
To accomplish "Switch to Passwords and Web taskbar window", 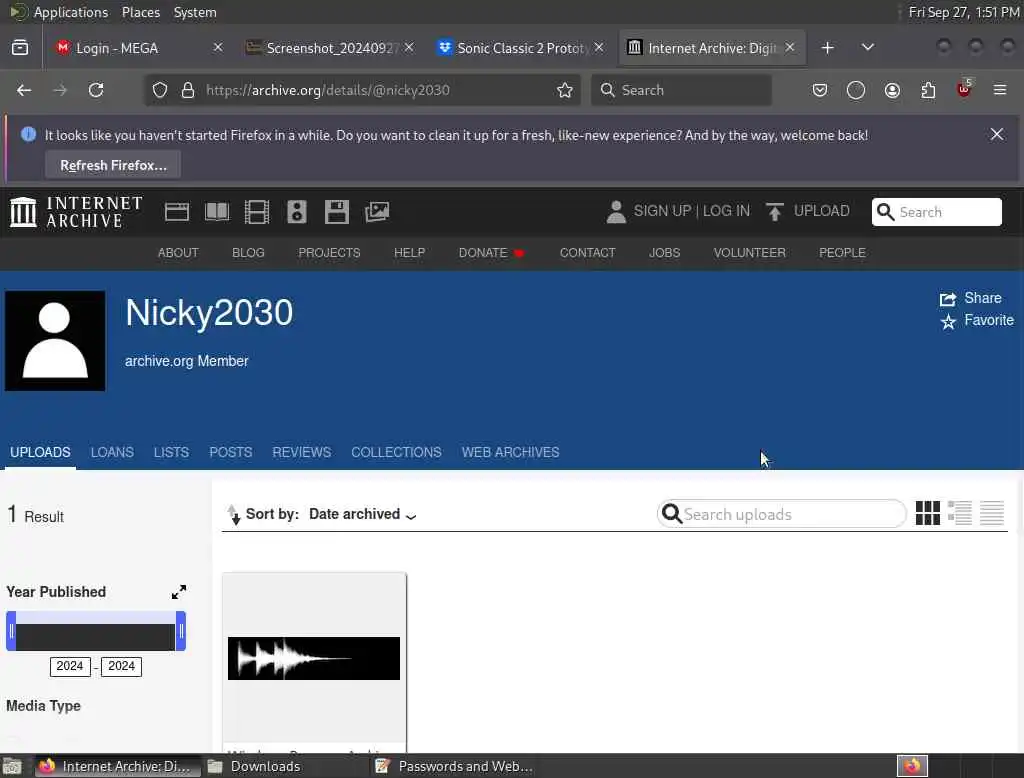I will tap(454, 766).
